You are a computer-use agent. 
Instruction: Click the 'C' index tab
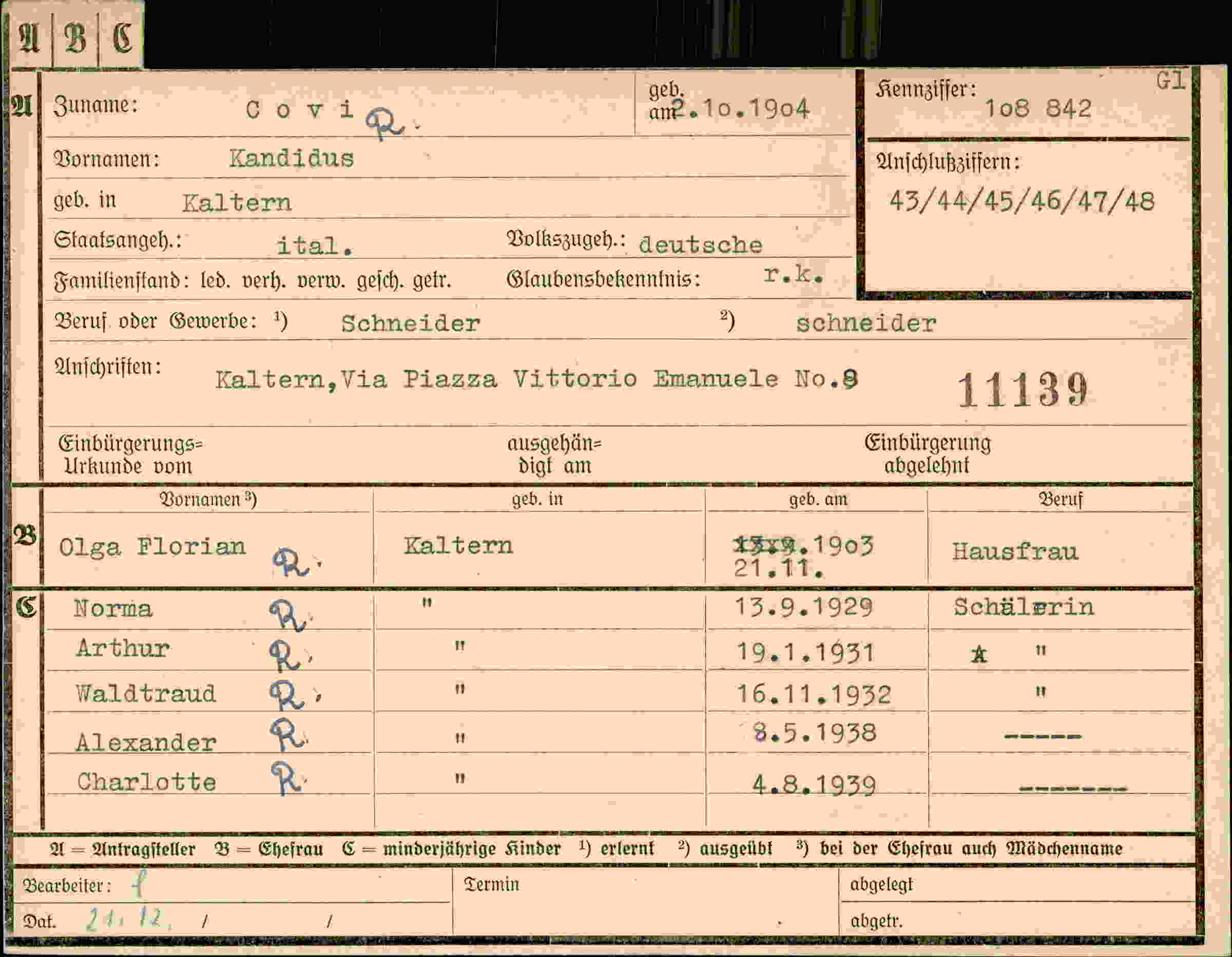tap(121, 39)
